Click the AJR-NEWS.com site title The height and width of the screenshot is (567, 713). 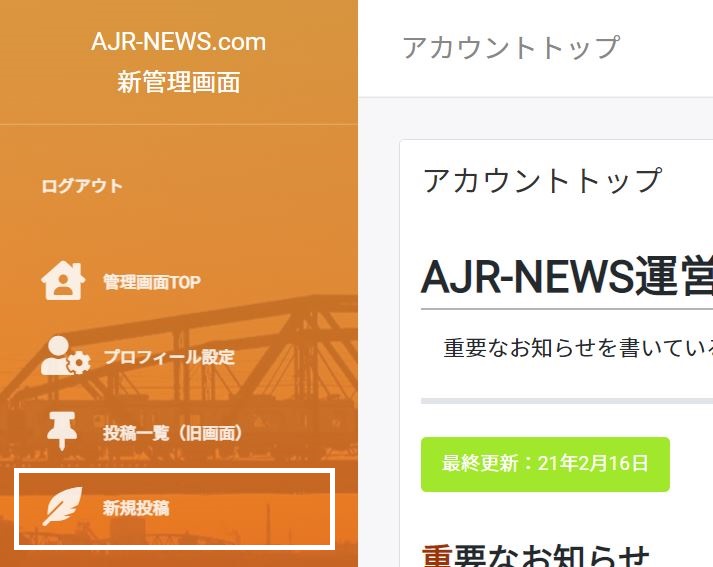click(178, 42)
